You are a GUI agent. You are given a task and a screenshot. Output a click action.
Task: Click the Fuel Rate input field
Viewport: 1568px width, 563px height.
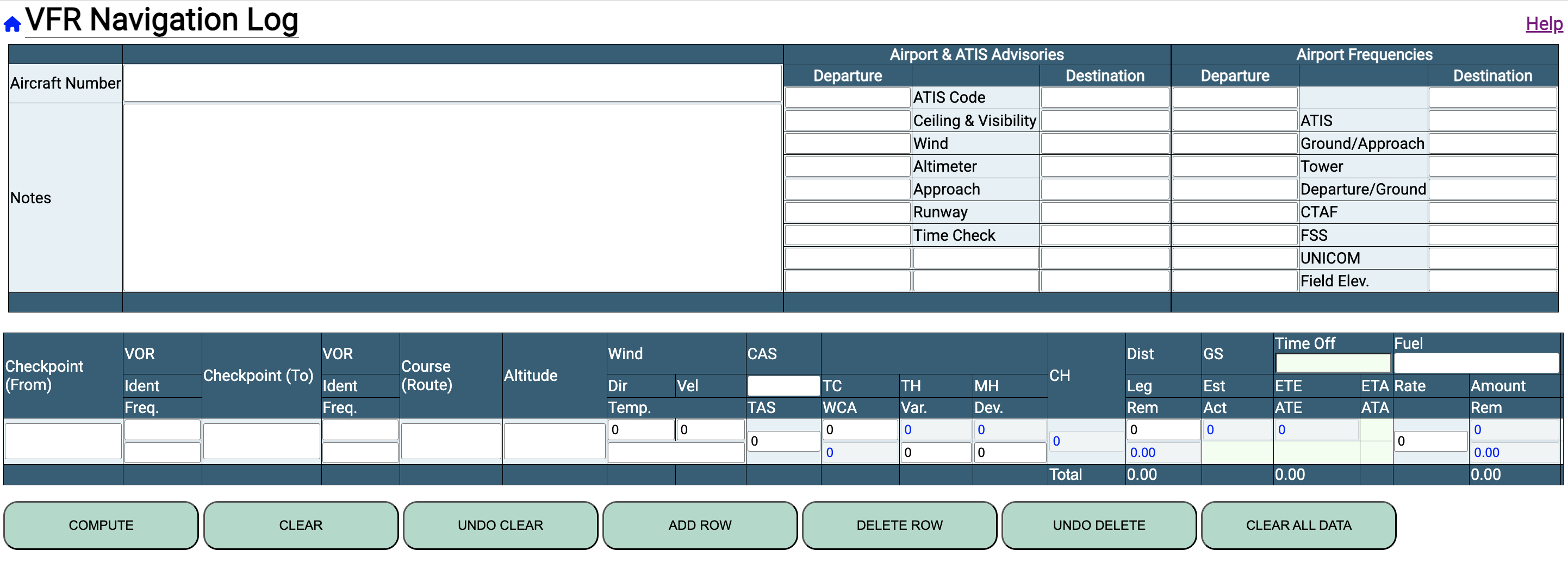1430,441
